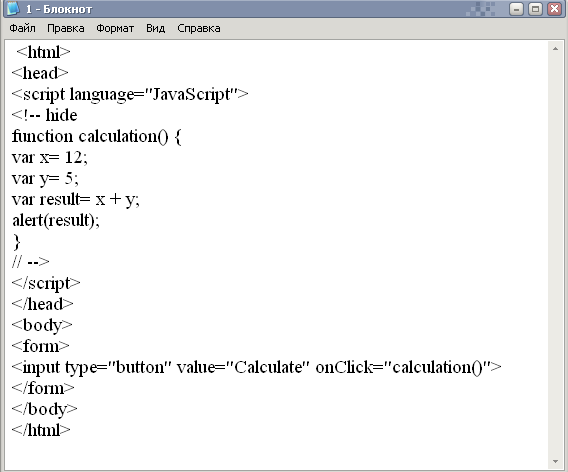Click the 'alert(result);' line
This screenshot has height=472, width=568.
[56, 220]
